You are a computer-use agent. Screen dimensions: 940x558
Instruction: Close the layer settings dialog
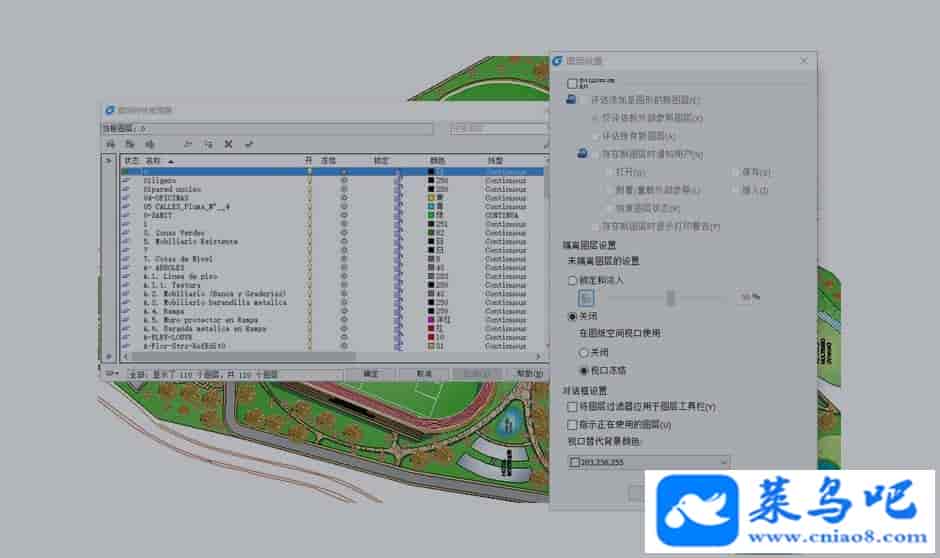(804, 61)
